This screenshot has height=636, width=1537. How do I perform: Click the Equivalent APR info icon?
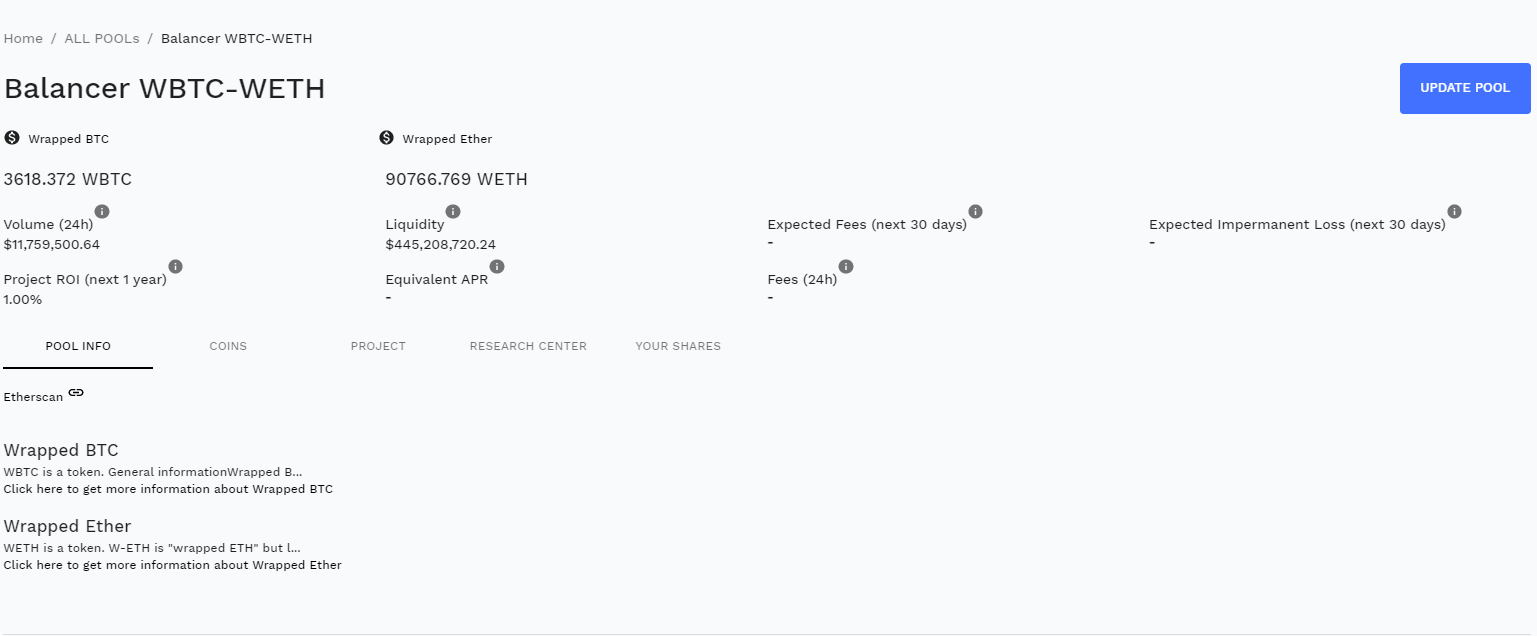497,267
